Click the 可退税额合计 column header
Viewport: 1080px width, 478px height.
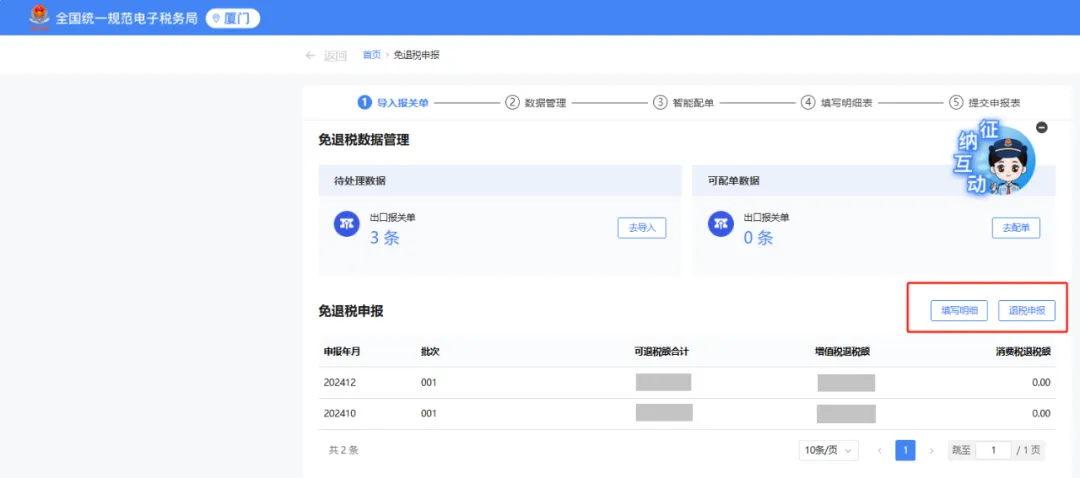pyautogui.click(x=662, y=351)
